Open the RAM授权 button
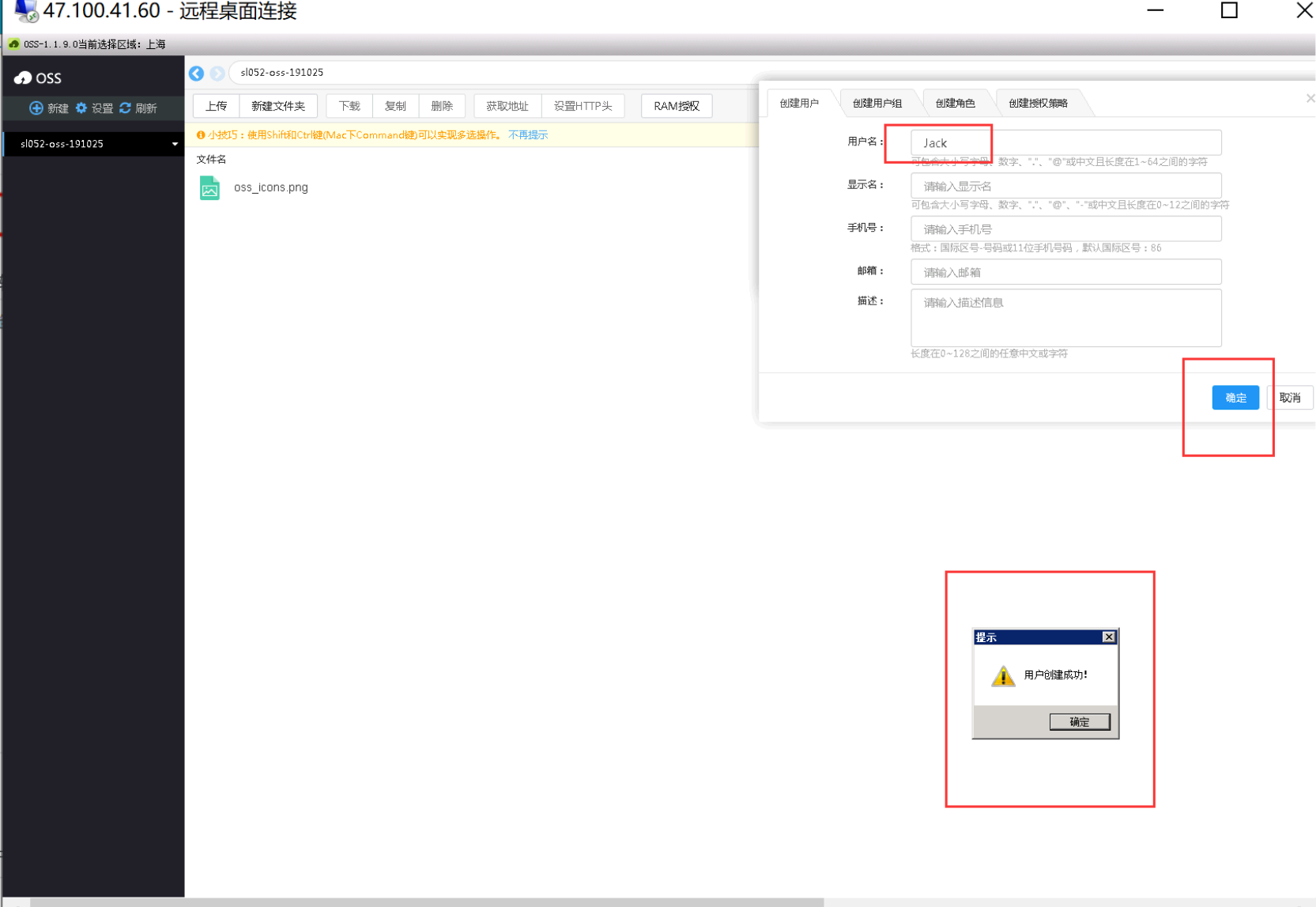 coord(677,106)
